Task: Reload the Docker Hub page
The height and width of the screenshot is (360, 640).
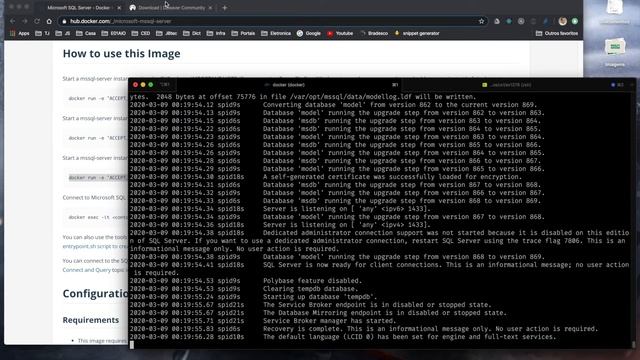Action: point(37,21)
